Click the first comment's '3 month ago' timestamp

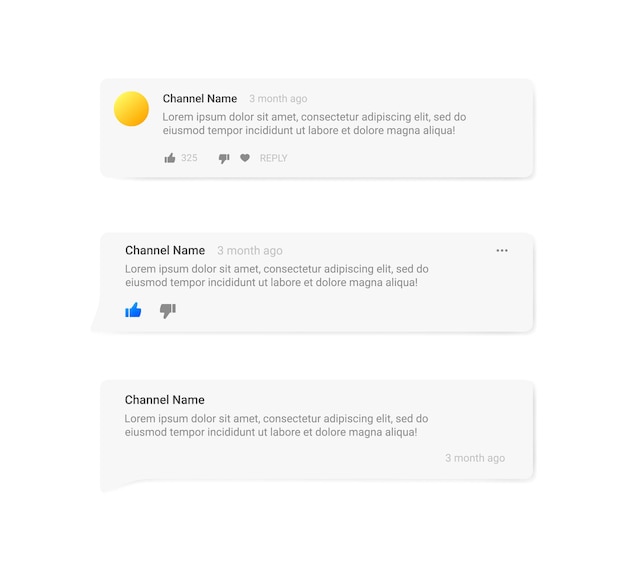click(278, 99)
